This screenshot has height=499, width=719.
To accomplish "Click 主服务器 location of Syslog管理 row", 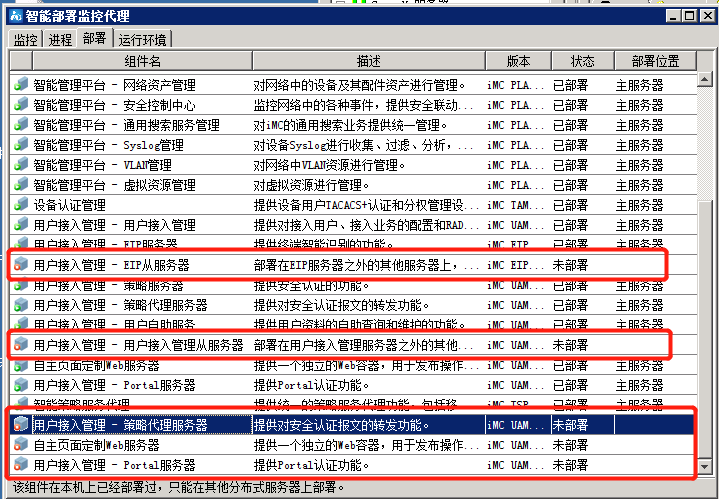I will click(x=639, y=145).
